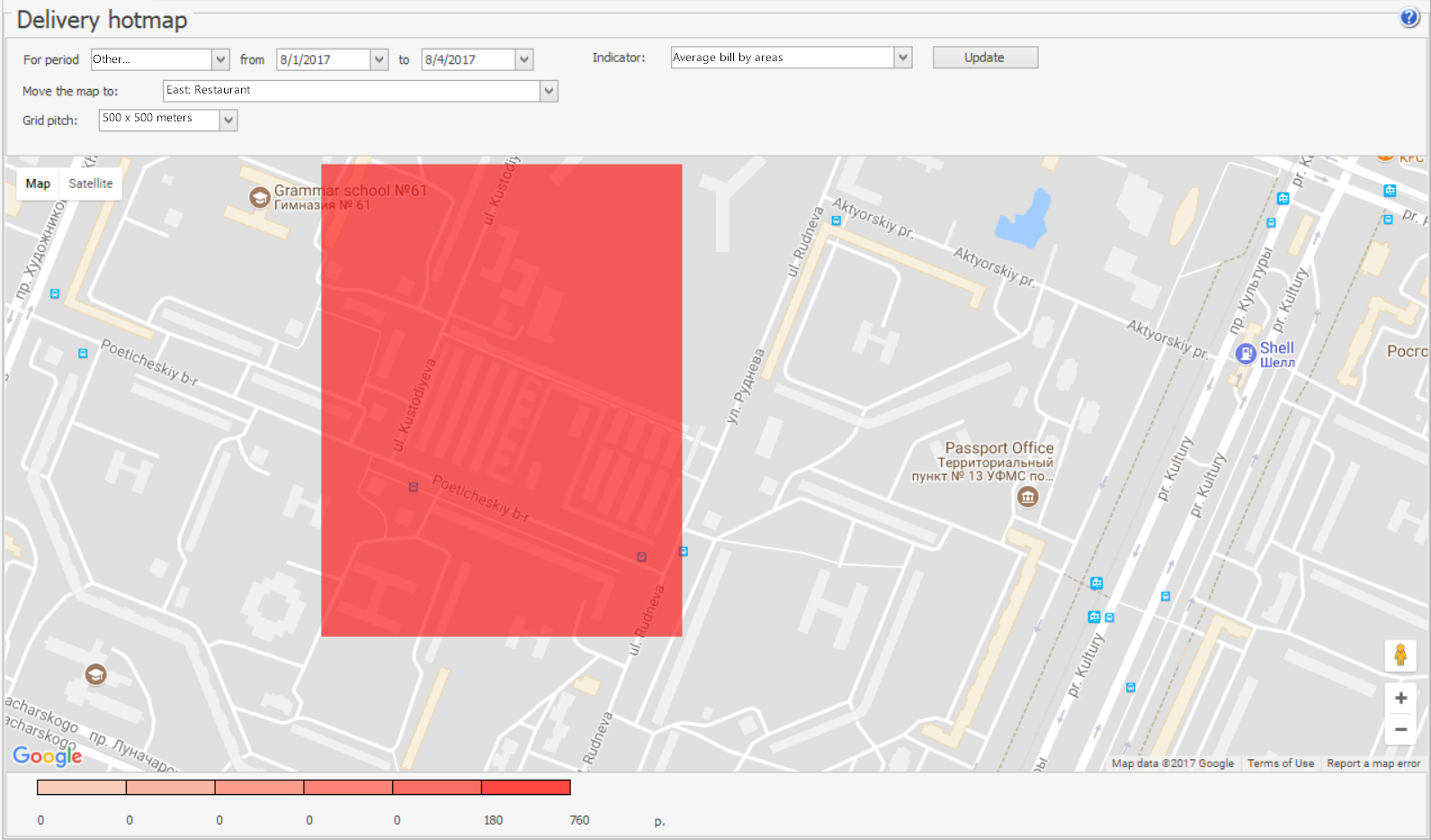Click Report a map error link
1431x840 pixels.
[1373, 764]
